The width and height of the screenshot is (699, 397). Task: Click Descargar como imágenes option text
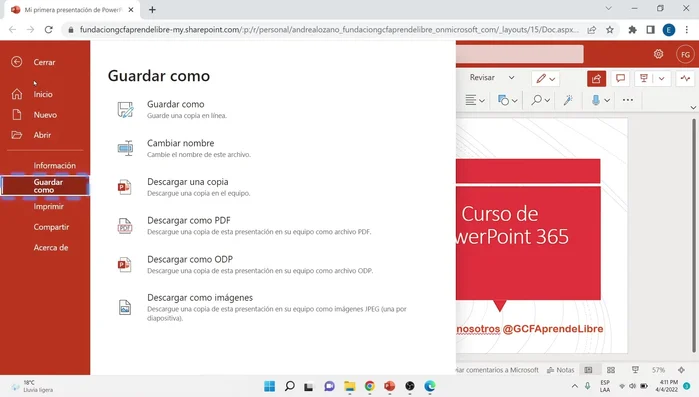coord(200,298)
